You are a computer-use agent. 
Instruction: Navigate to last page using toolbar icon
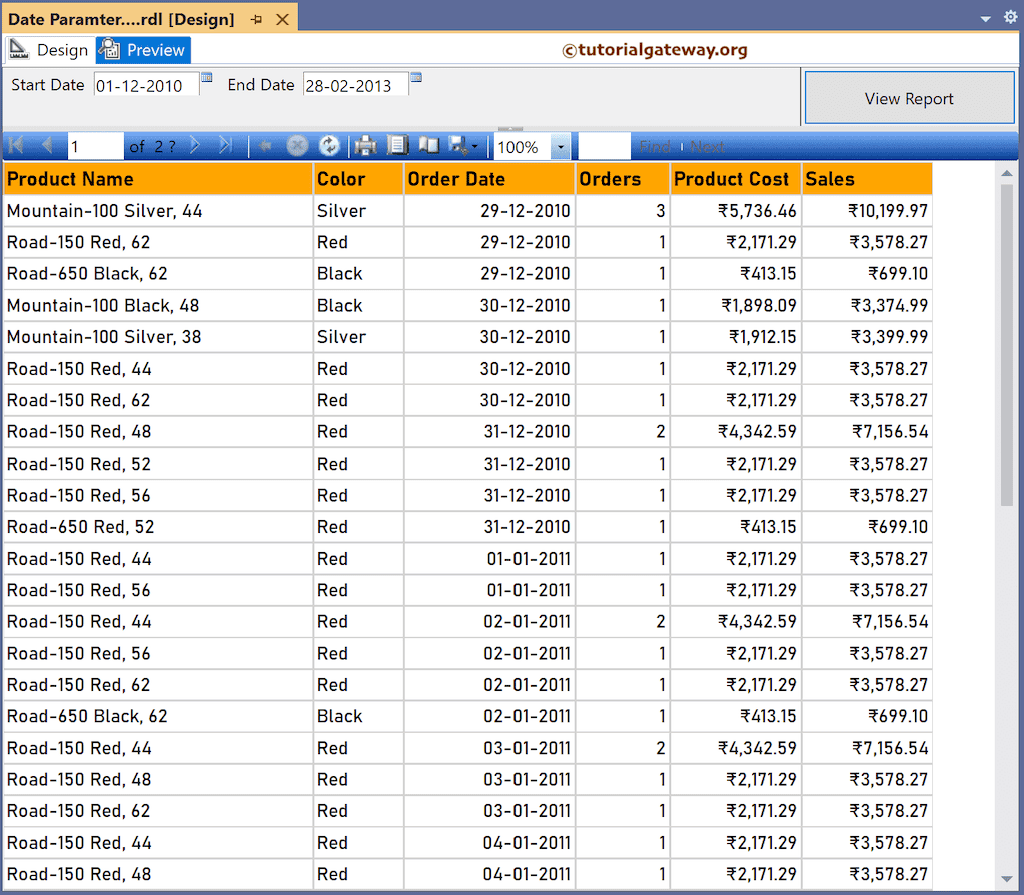(x=223, y=146)
